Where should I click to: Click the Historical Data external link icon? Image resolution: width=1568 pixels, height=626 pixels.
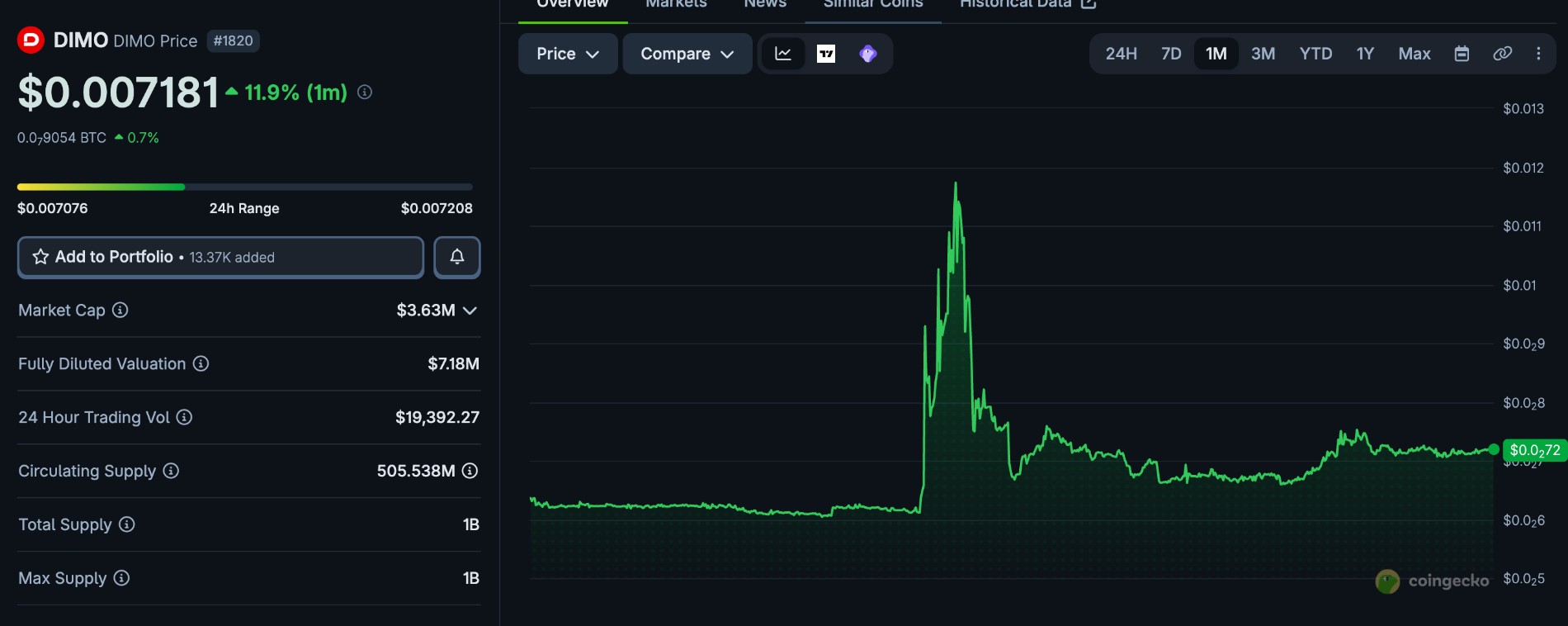pos(1089,3)
